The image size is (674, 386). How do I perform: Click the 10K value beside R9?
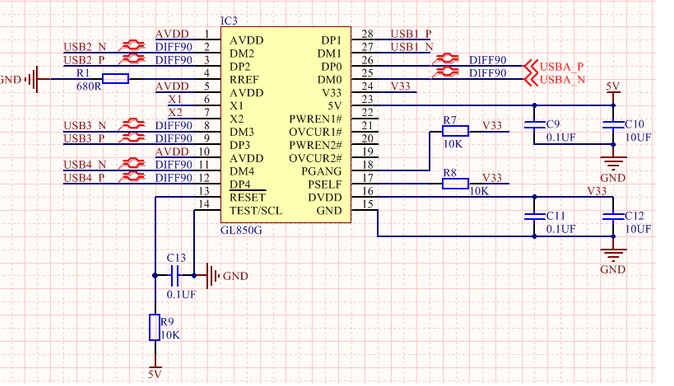tap(170, 335)
